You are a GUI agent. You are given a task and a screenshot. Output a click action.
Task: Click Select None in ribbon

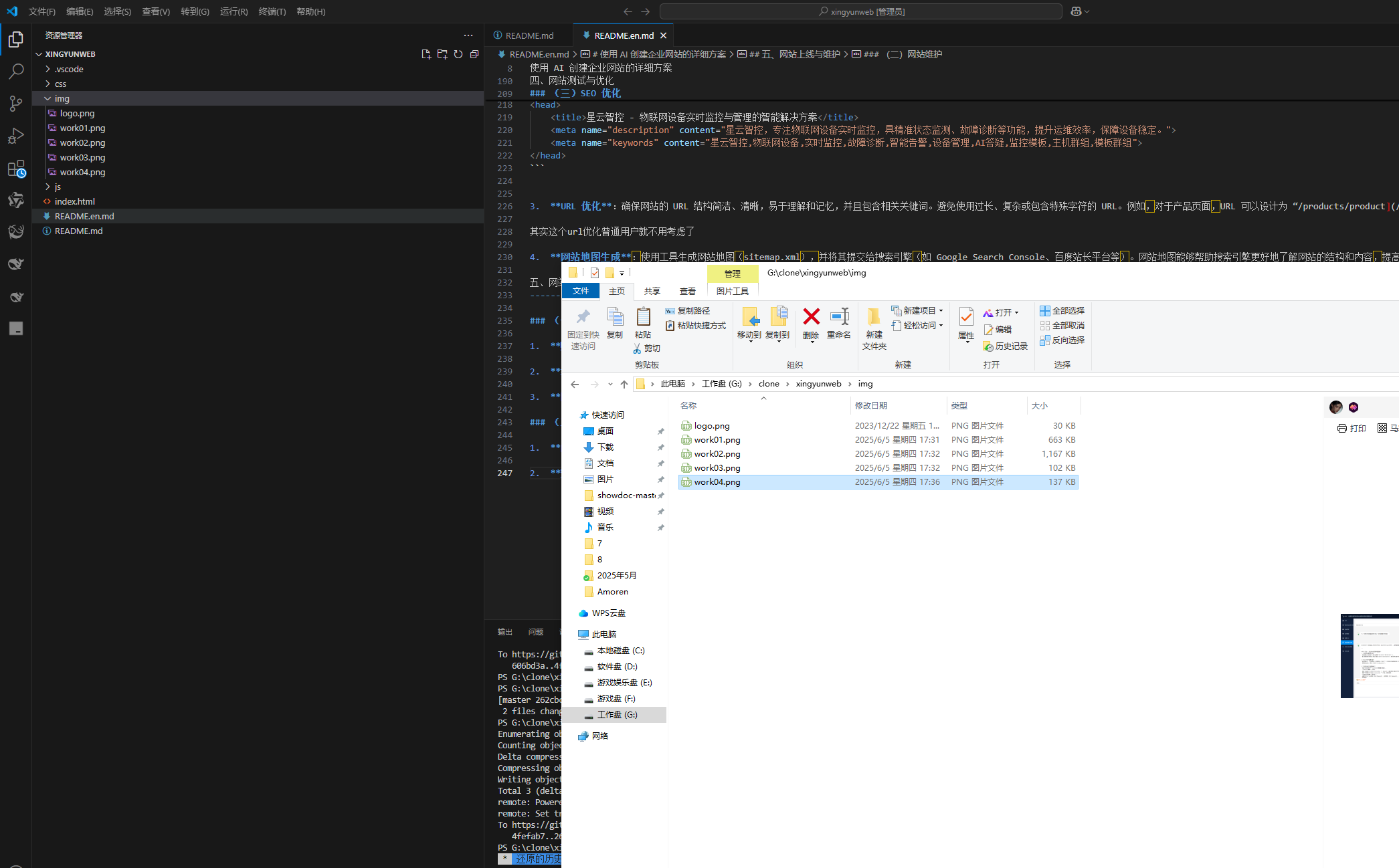click(1062, 326)
